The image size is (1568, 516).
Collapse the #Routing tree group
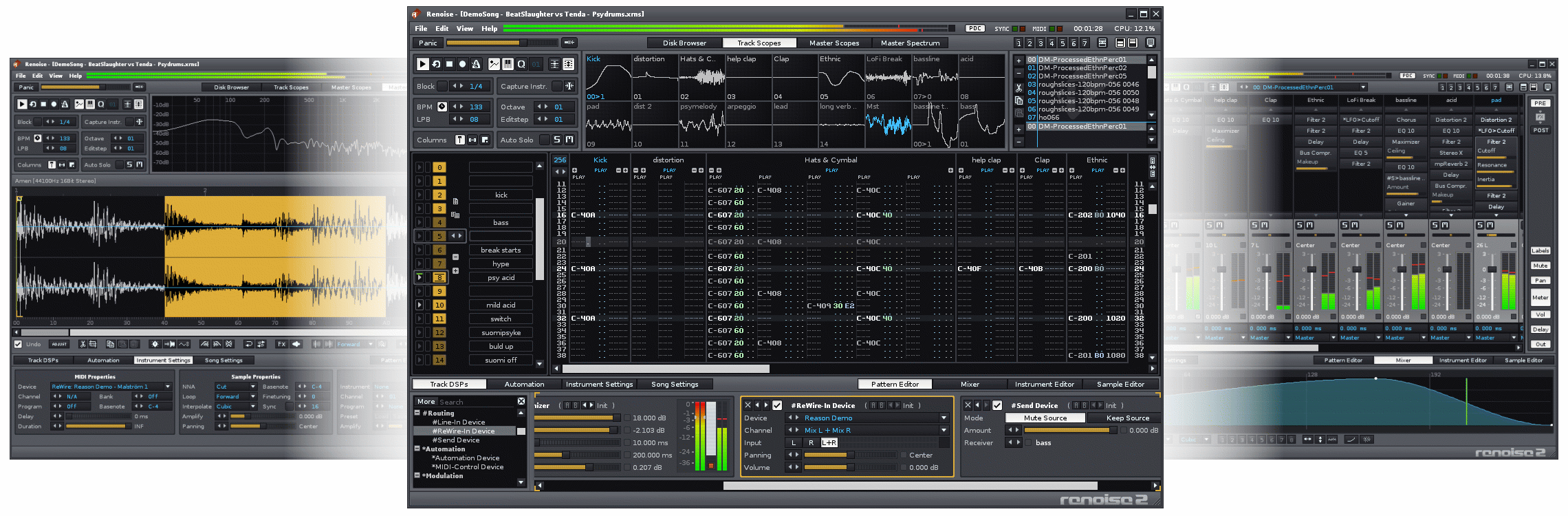[417, 413]
